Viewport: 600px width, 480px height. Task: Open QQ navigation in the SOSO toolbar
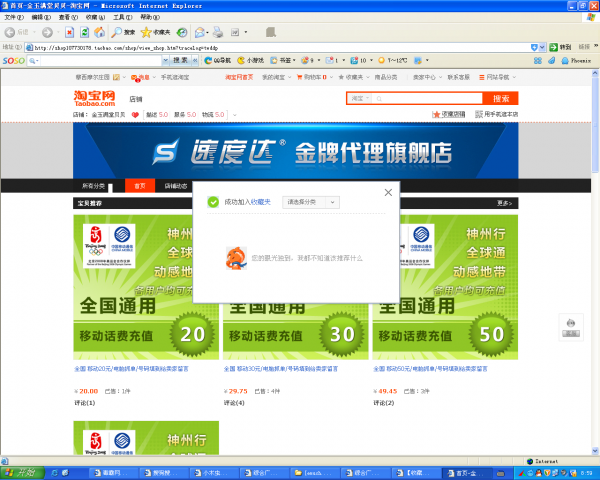click(x=218, y=60)
